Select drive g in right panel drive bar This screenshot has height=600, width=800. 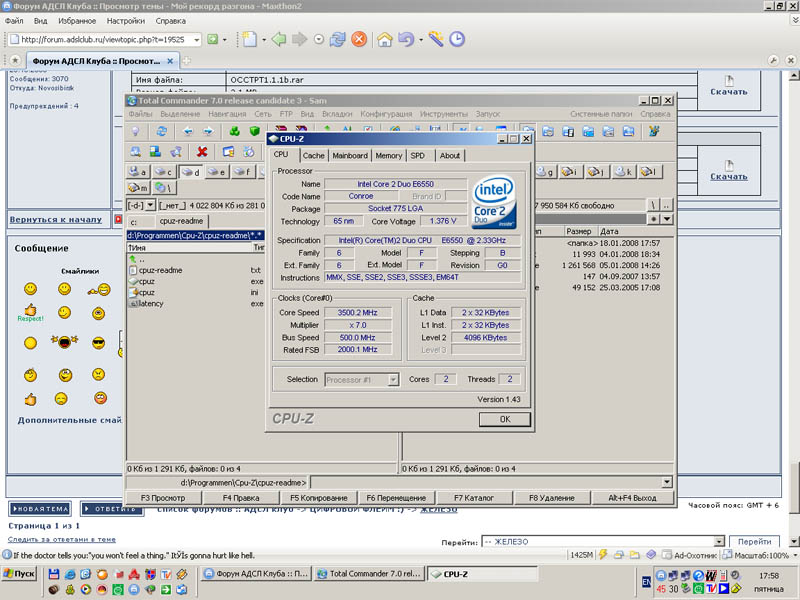pos(545,172)
